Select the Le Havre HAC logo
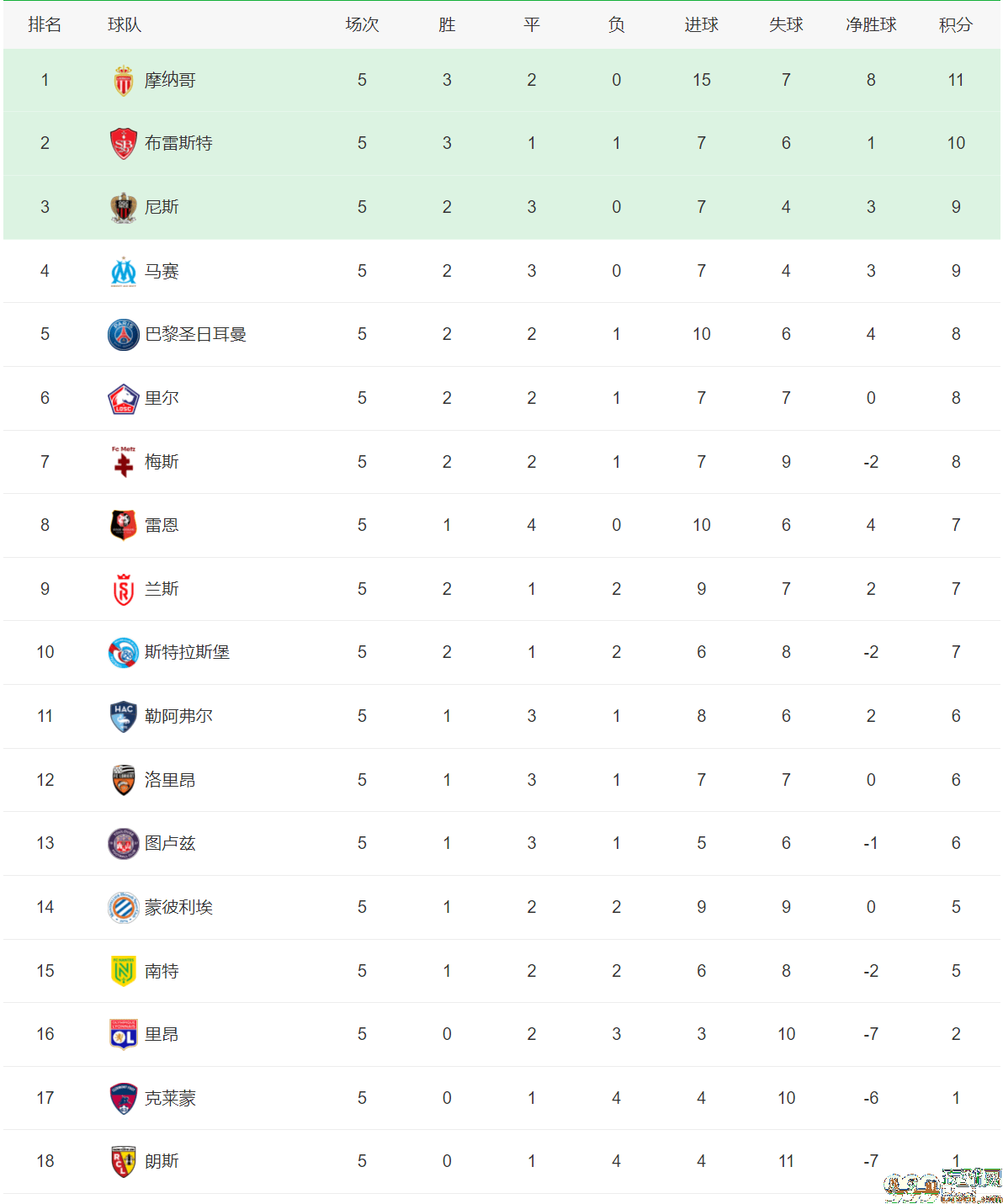The width and height of the screenshot is (1003, 1204). pos(124,717)
